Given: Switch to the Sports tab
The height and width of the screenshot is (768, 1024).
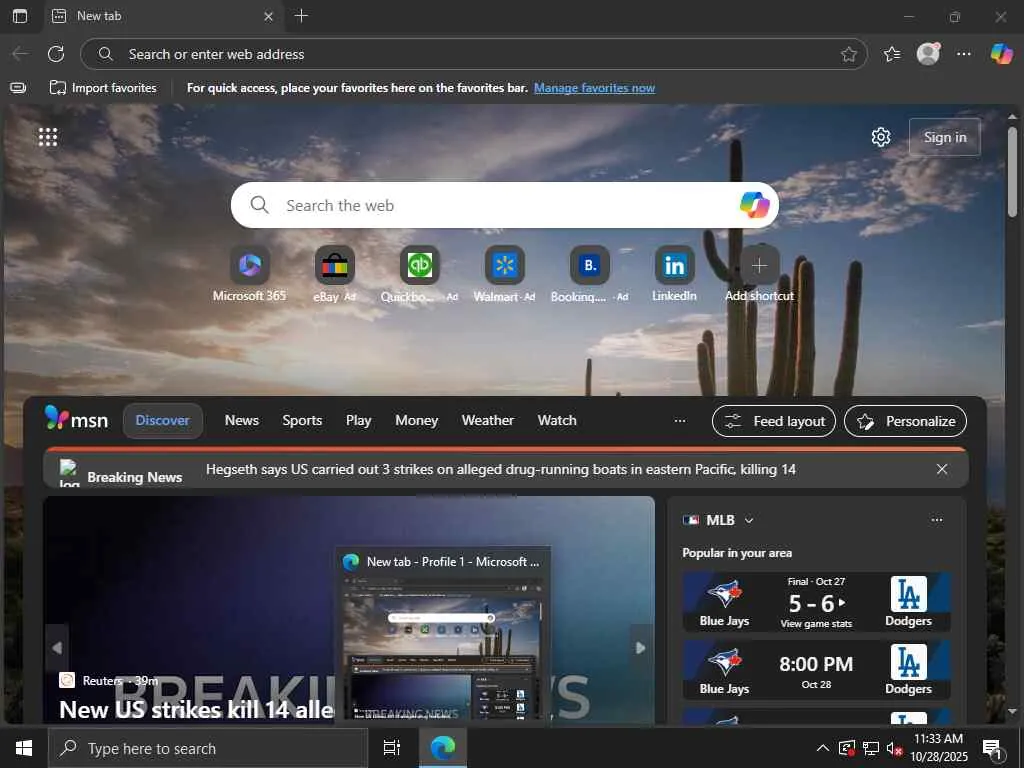Looking at the screenshot, I should pos(302,421).
